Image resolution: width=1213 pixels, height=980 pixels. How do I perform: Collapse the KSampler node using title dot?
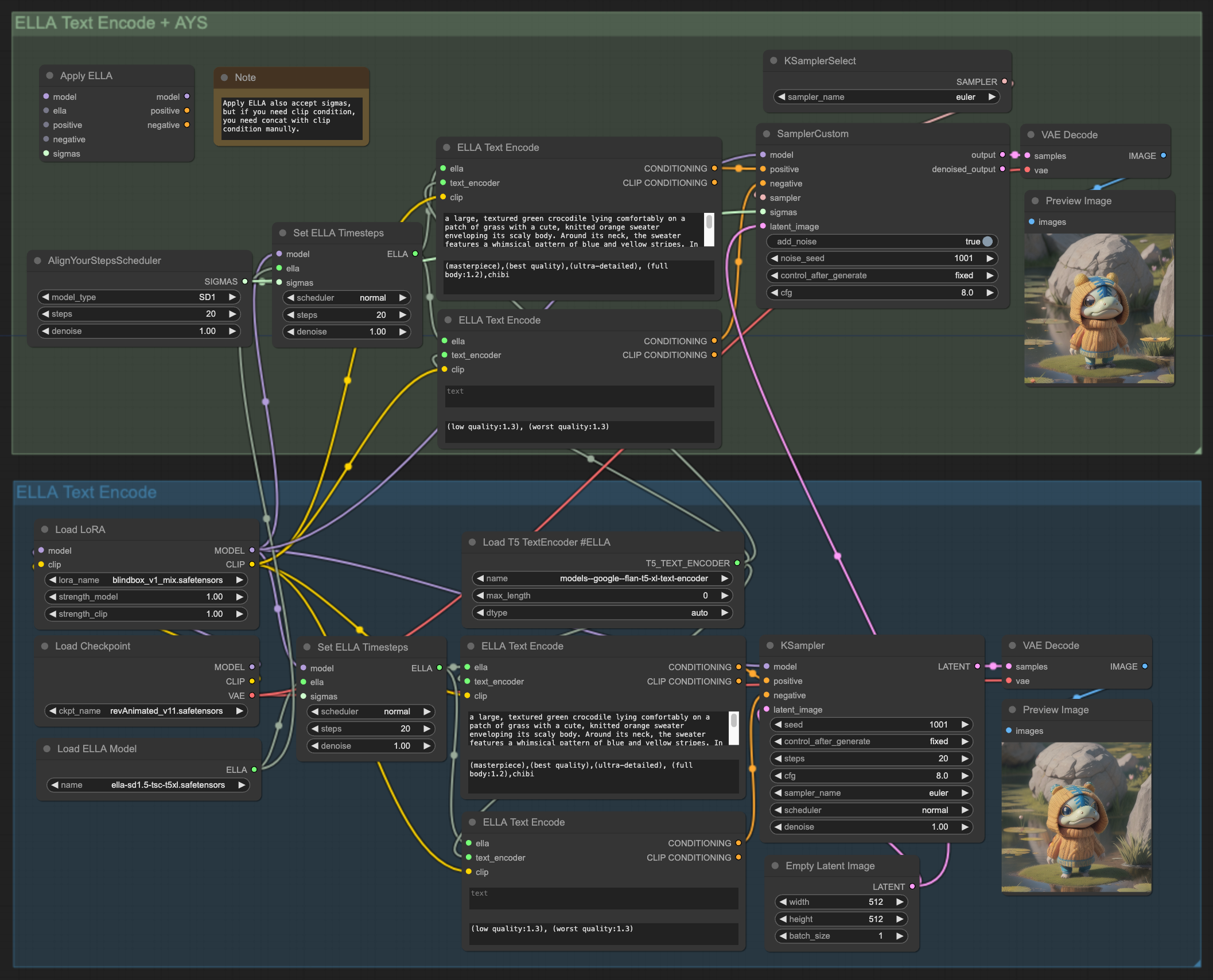[770, 645]
